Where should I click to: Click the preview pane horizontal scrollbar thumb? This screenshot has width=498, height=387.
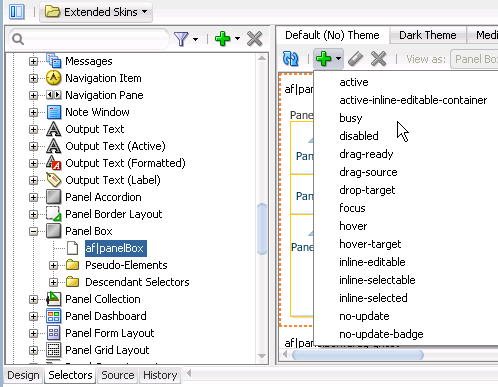click(358, 355)
